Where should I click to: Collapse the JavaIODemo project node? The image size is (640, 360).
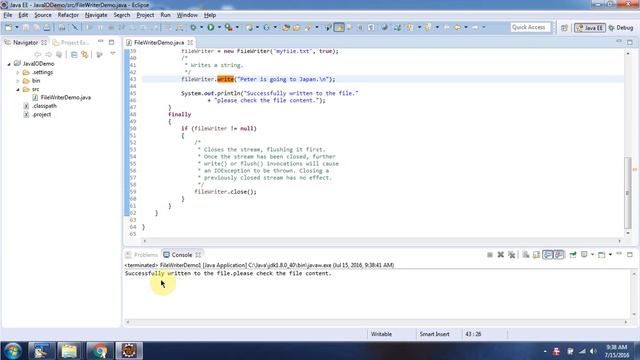click(x=9, y=64)
